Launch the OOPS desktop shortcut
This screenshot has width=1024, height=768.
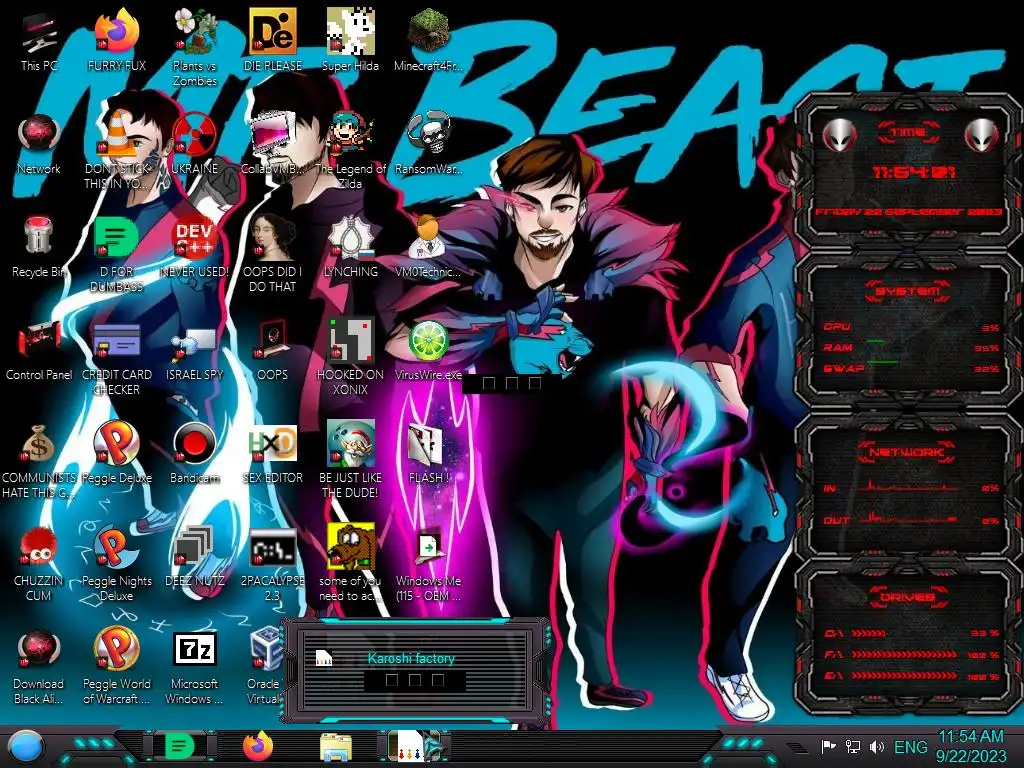click(x=272, y=350)
